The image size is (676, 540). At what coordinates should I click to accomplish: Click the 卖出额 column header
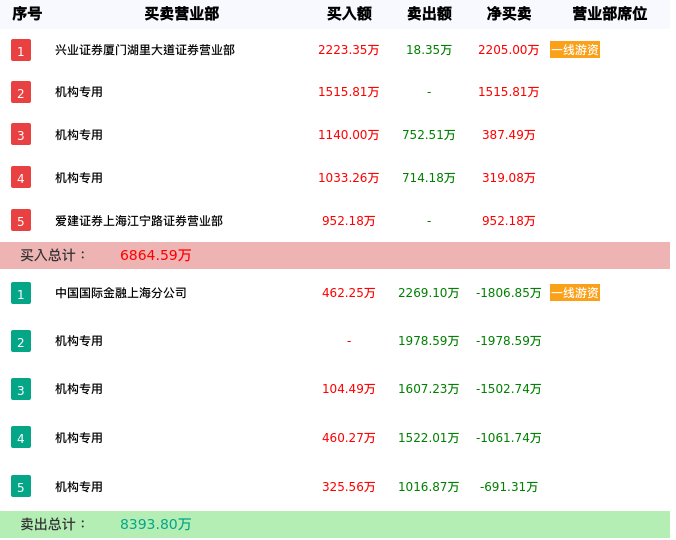429,14
